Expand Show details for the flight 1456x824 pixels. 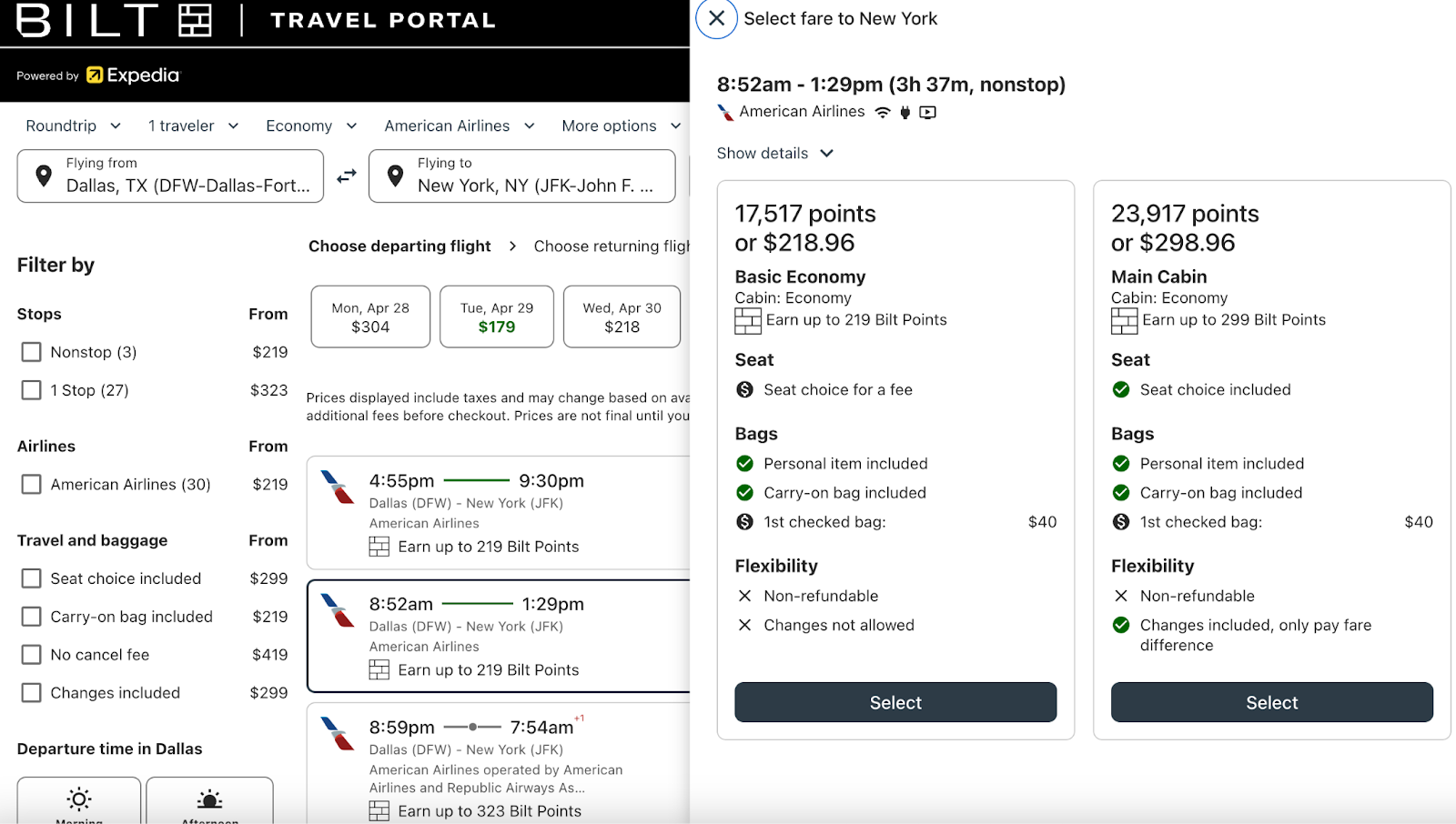(774, 154)
